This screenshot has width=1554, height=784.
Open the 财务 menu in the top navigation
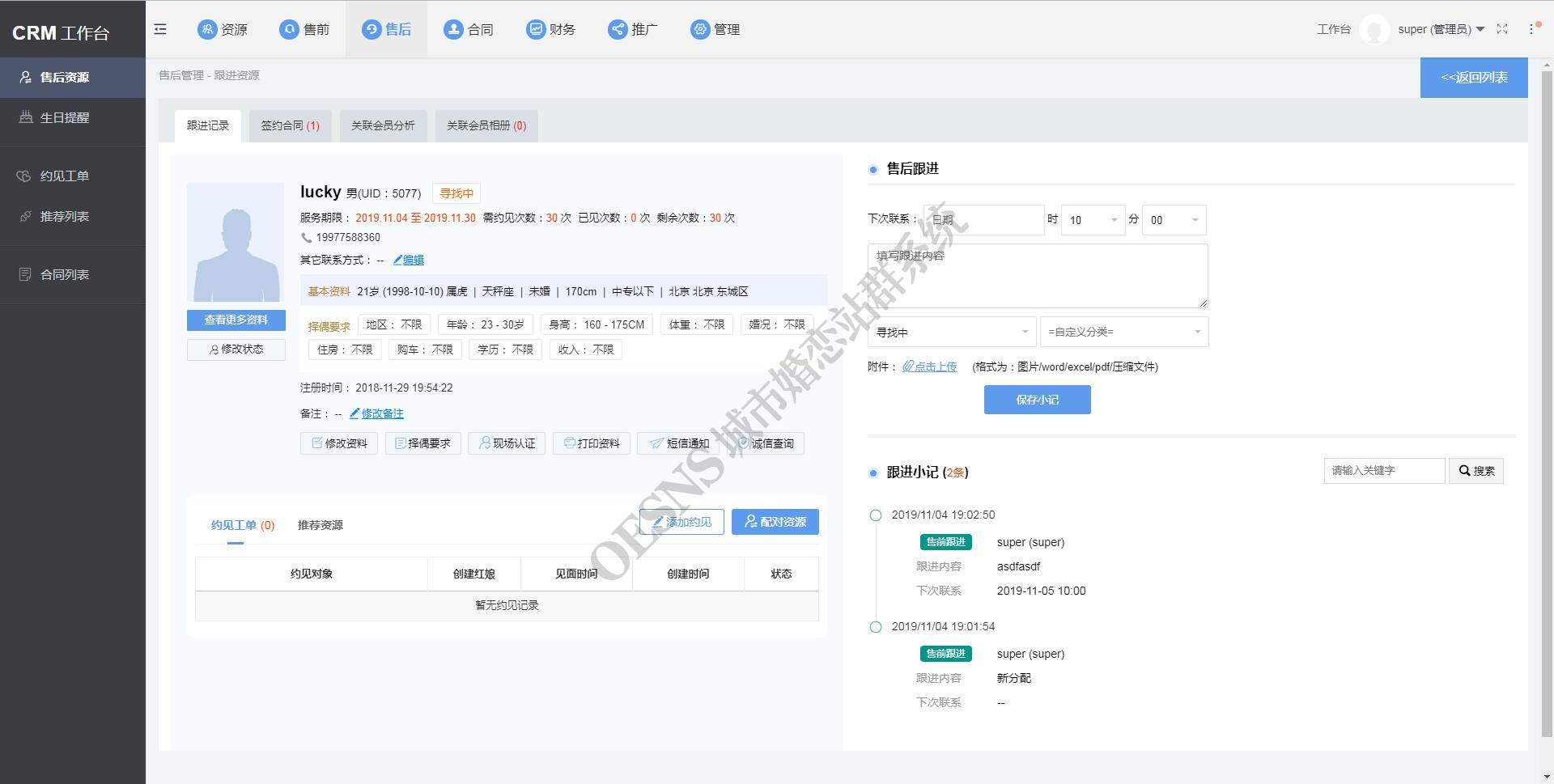pyautogui.click(x=550, y=29)
